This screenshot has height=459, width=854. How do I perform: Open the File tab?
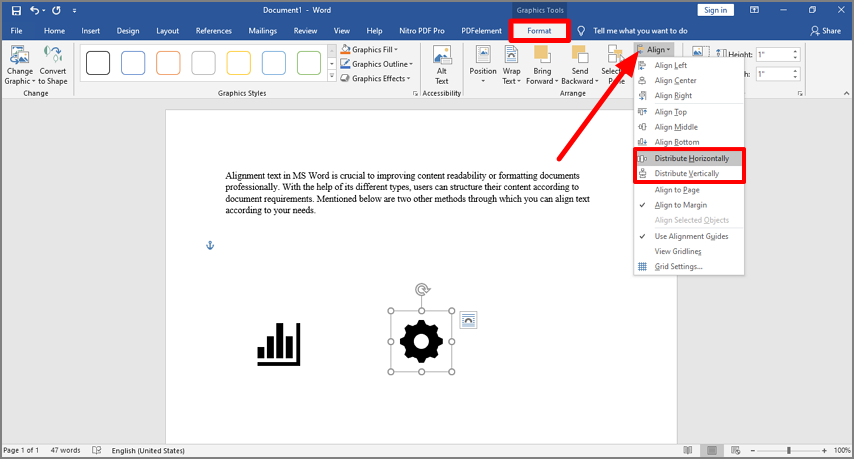click(x=16, y=31)
